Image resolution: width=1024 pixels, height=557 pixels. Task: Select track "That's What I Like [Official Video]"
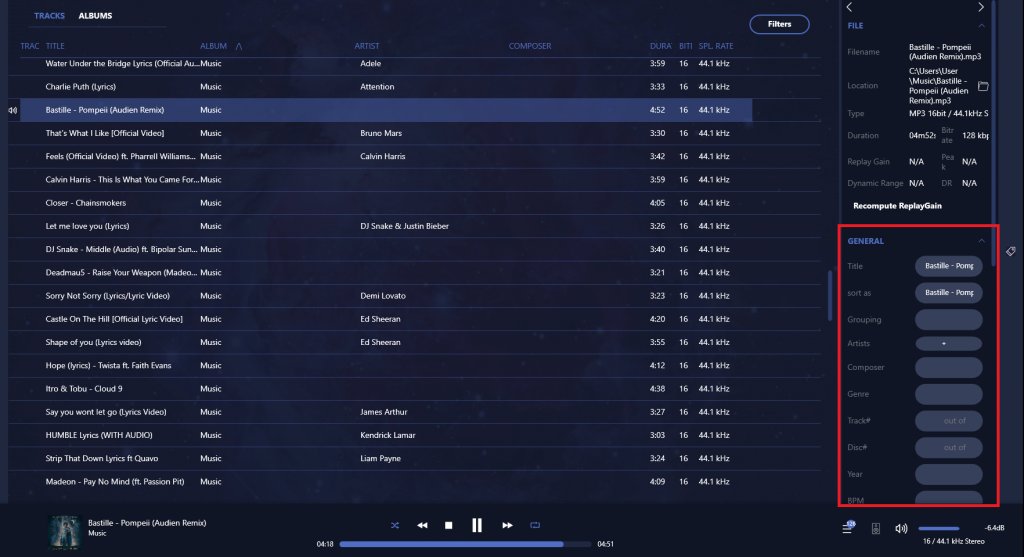(x=414, y=133)
